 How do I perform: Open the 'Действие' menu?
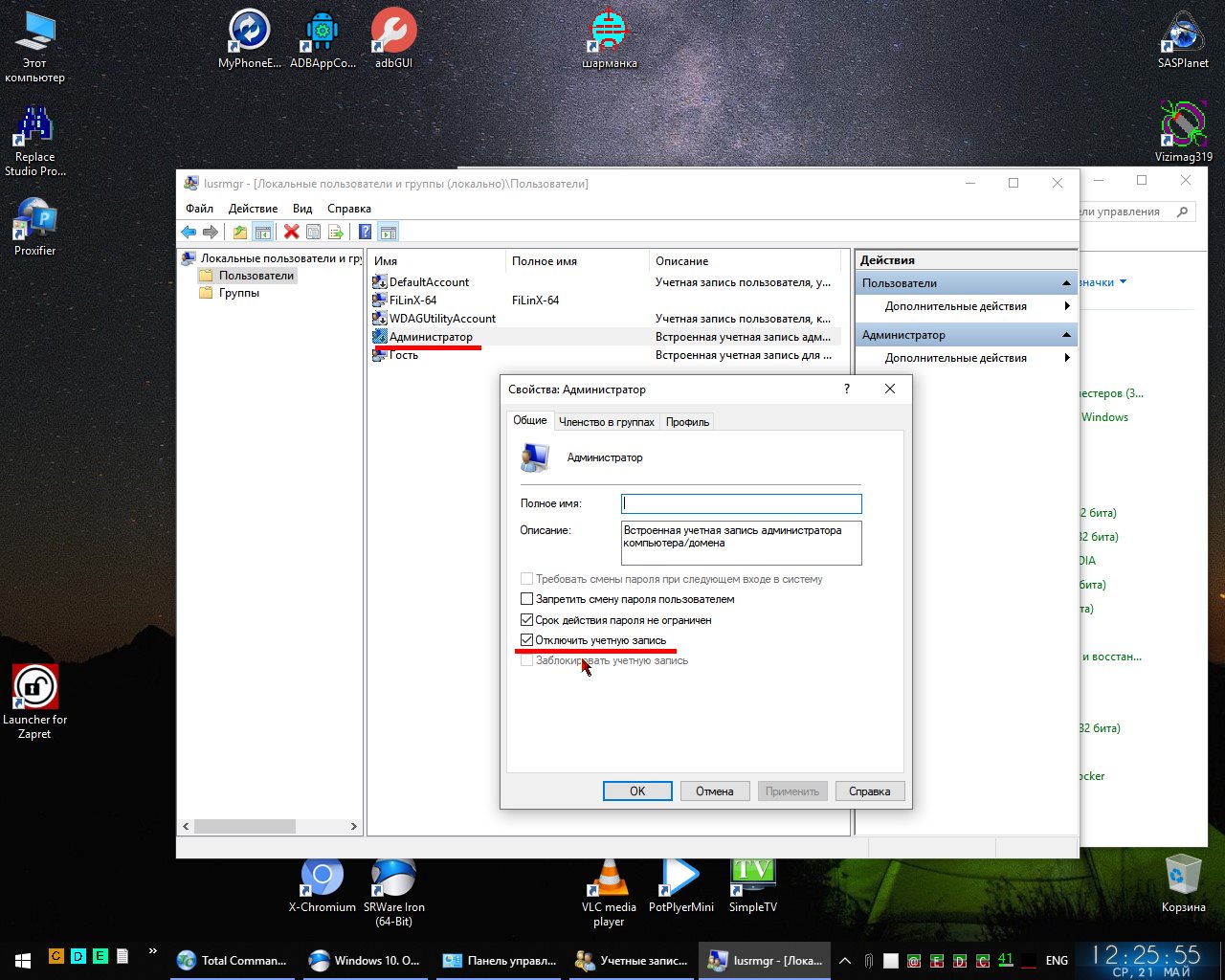(253, 209)
